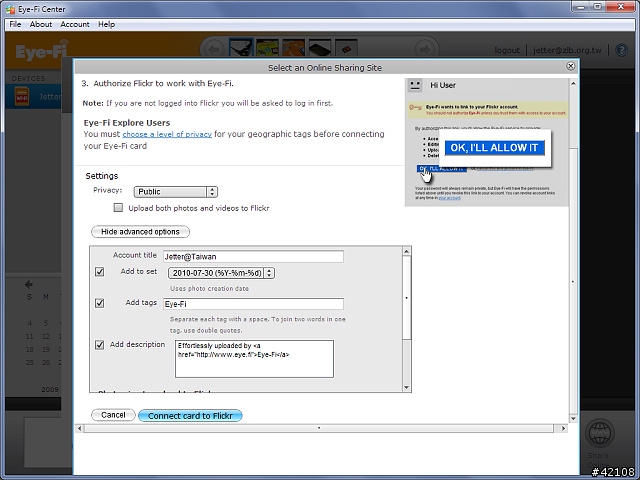Image resolution: width=640 pixels, height=480 pixels.
Task: Select the fourth dark thumbnail in strip
Action: coord(320,48)
